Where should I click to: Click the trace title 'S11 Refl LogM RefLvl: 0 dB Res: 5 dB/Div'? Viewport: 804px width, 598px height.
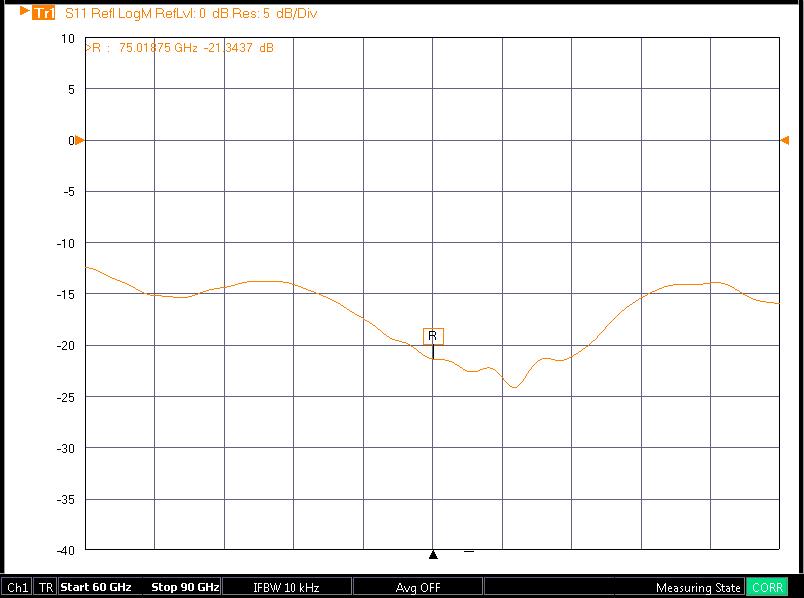tap(191, 13)
